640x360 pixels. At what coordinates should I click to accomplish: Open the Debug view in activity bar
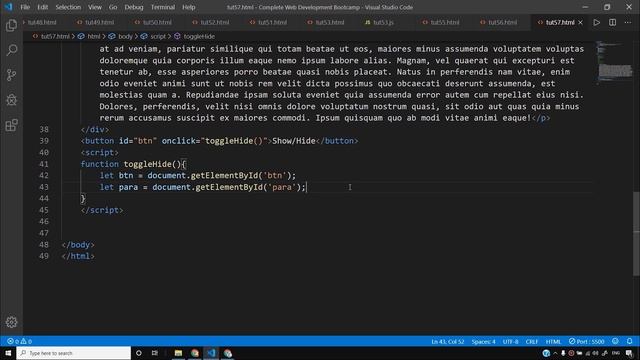click(11, 100)
